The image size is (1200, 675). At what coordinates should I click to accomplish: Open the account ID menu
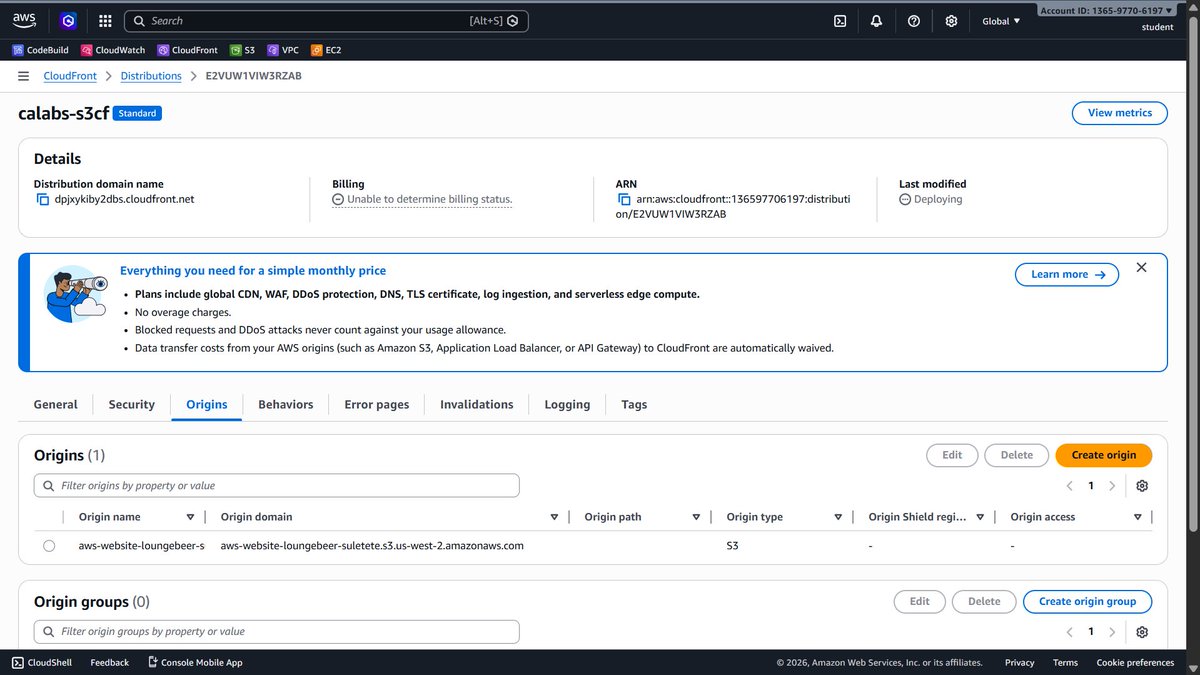point(1106,10)
